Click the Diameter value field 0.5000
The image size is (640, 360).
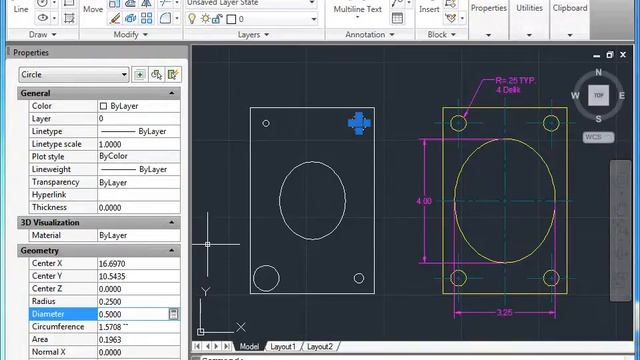pos(133,314)
